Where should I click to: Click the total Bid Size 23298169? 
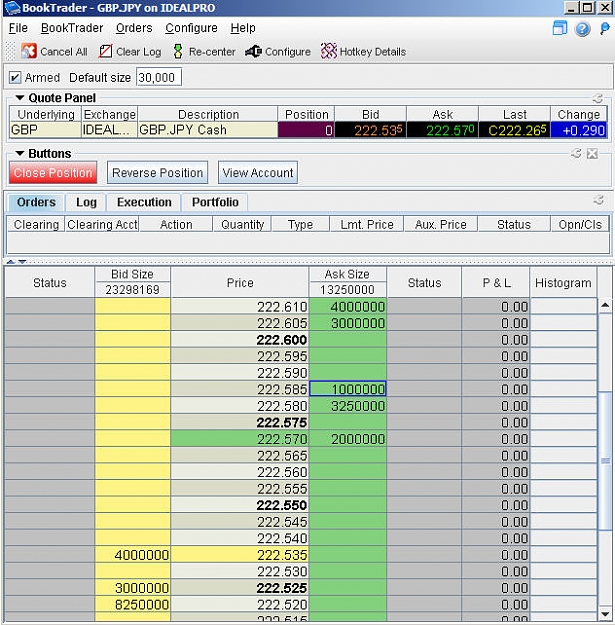(x=132, y=290)
